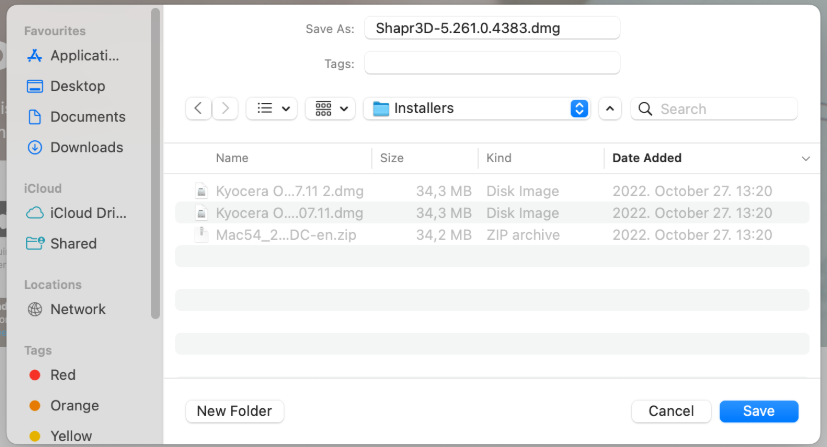Toggle sort direction chevron in Date Added

805,159
